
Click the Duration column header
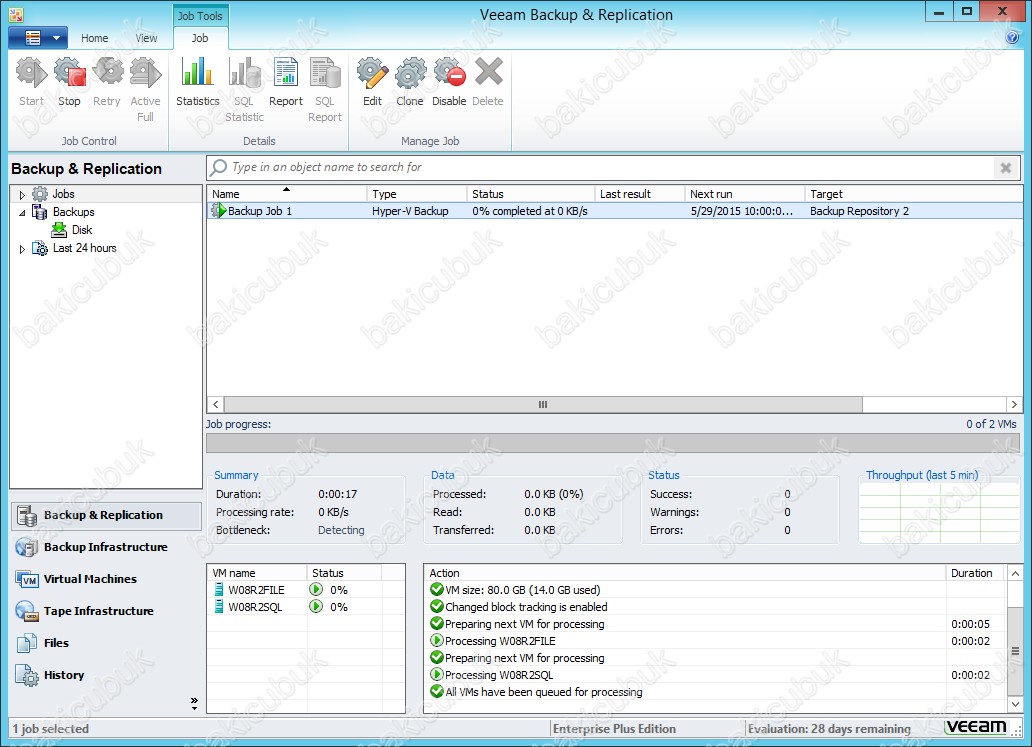[x=975, y=573]
